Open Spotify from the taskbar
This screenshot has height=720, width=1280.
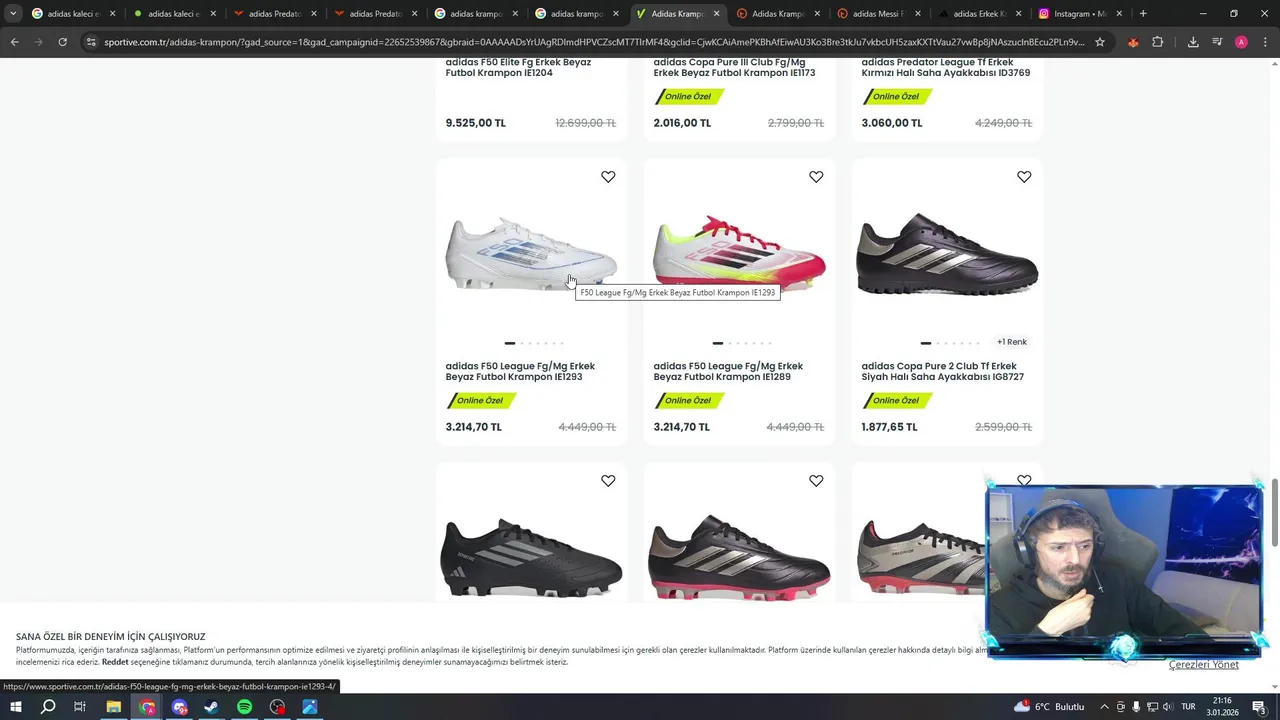[x=244, y=707]
